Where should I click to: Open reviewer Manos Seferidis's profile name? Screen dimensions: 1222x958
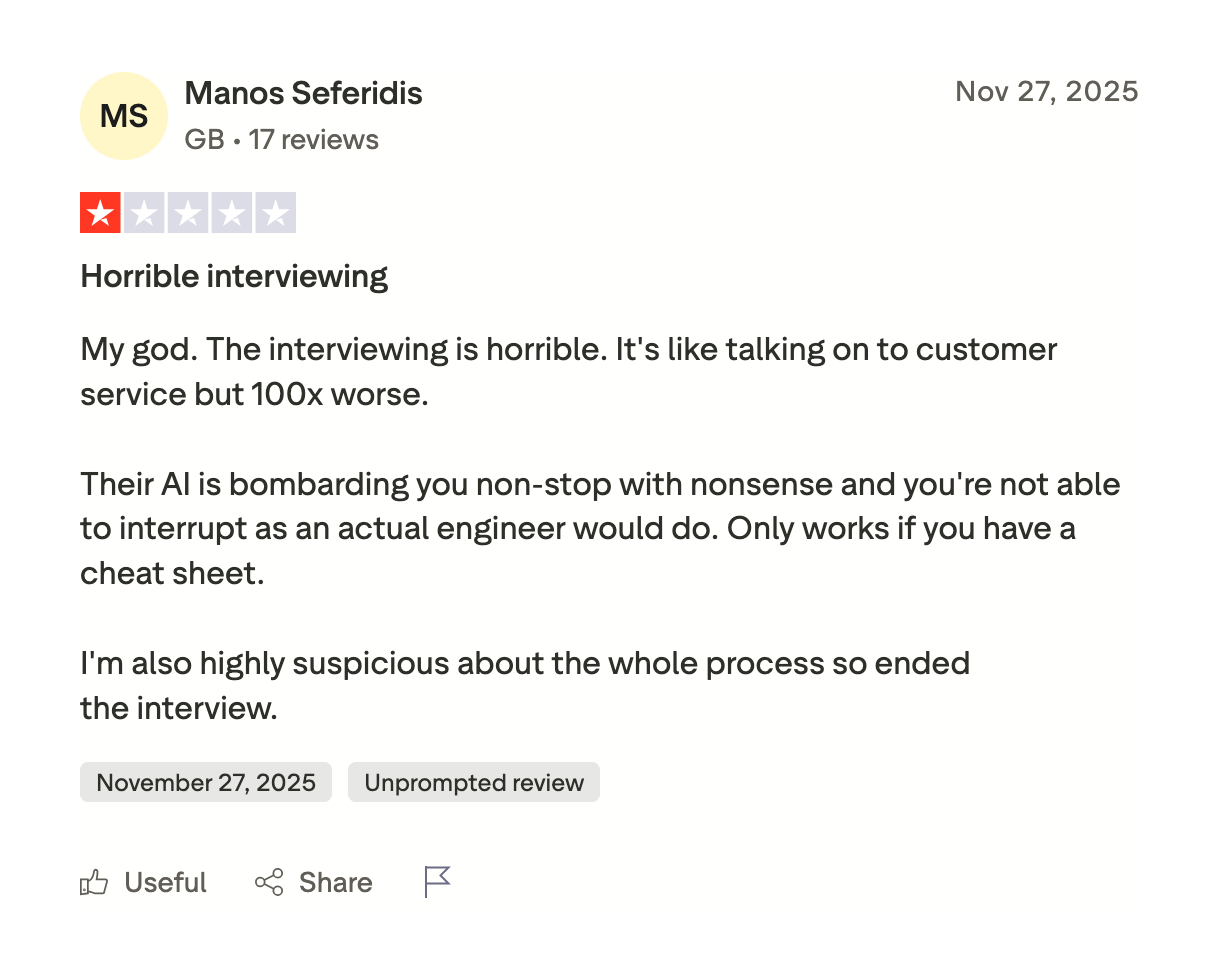pos(304,93)
